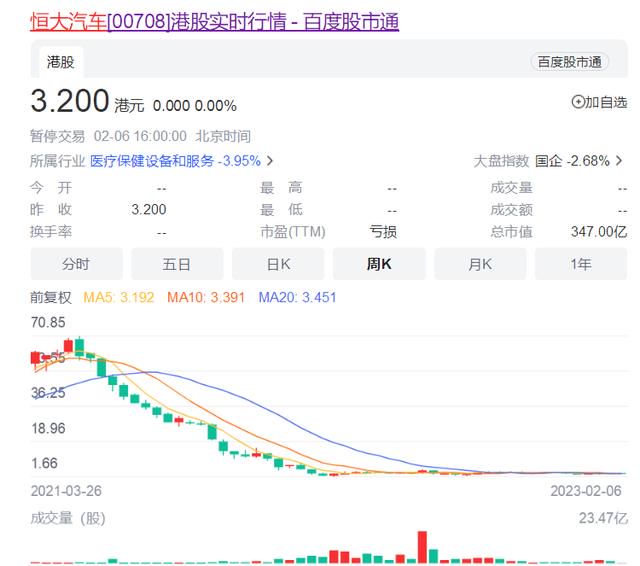Viewport: 640px width, 566px height.
Task: Click the MA20: 3.451 indicator
Action: [298, 297]
